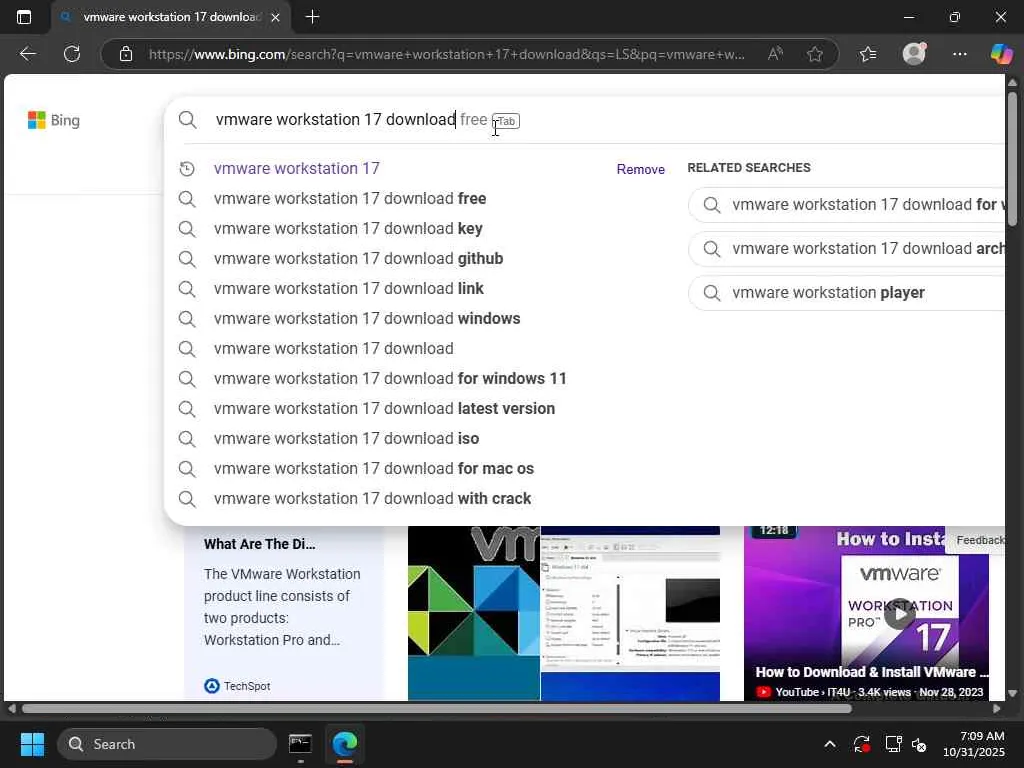This screenshot has width=1024, height=768.
Task: Choose suggestion ending latest version
Action: 384,409
